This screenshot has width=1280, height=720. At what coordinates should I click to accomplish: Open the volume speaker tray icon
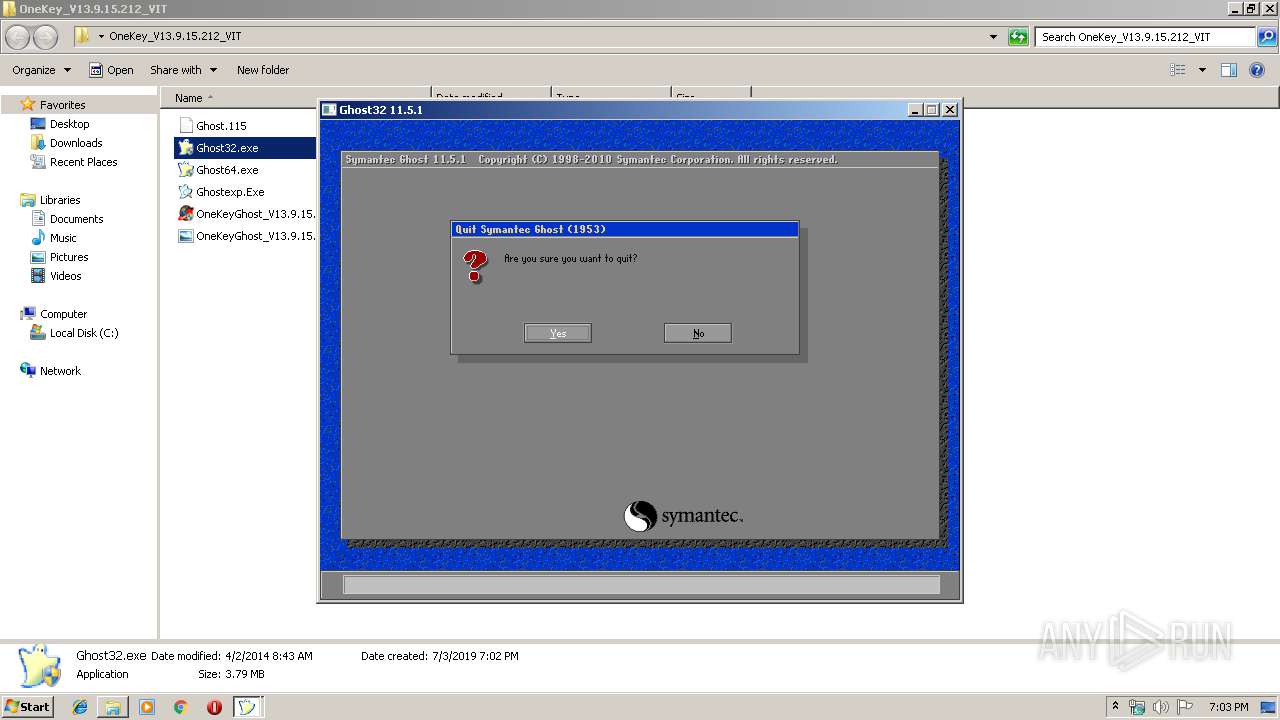[x=1161, y=707]
